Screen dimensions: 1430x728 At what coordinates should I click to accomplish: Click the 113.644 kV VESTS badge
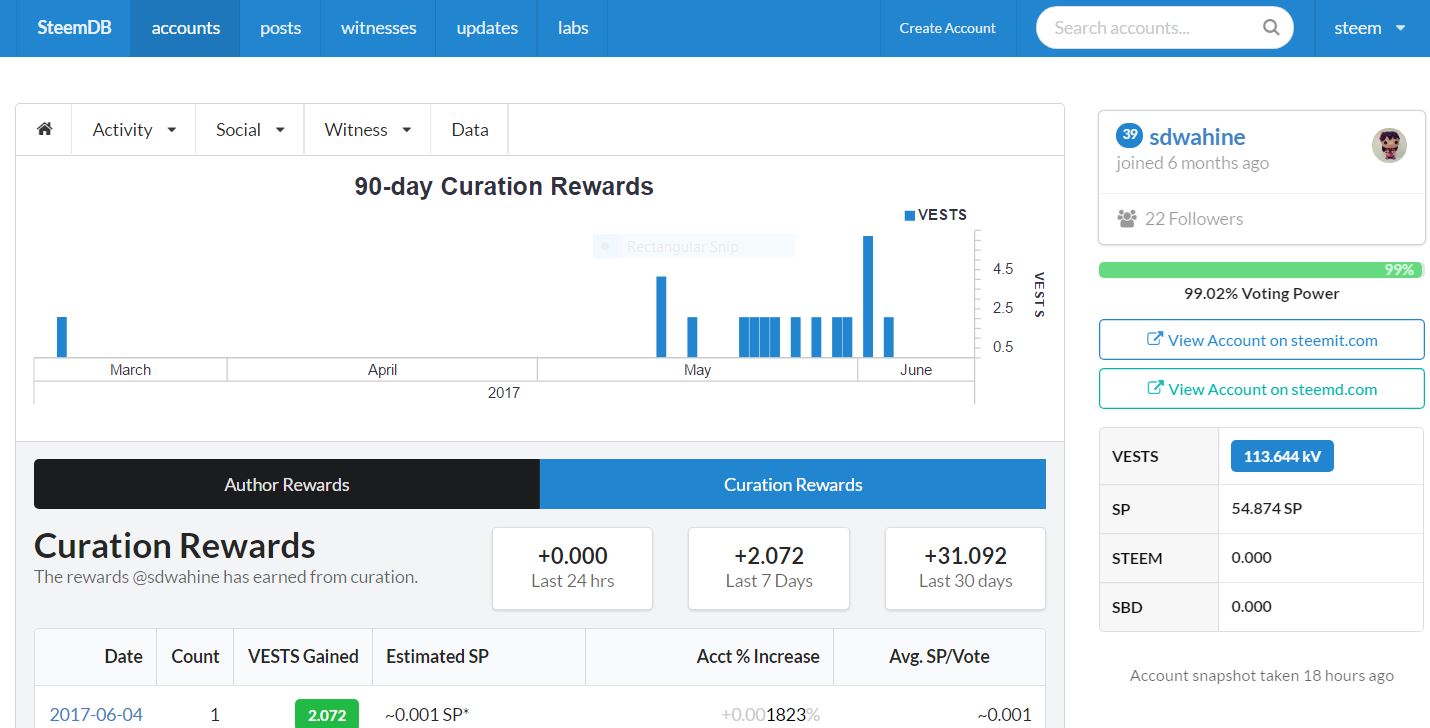tap(1282, 456)
